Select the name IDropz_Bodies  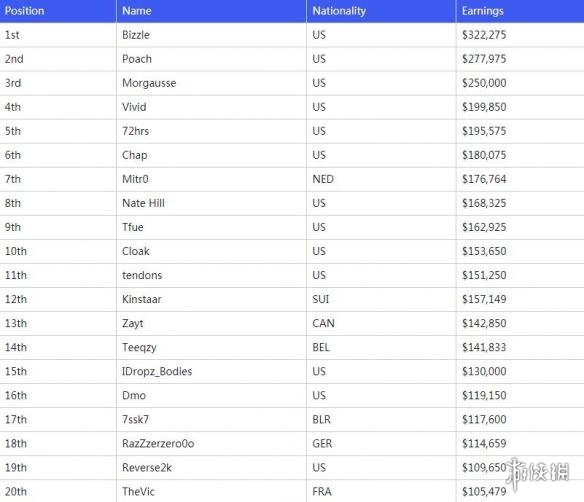pos(157,372)
